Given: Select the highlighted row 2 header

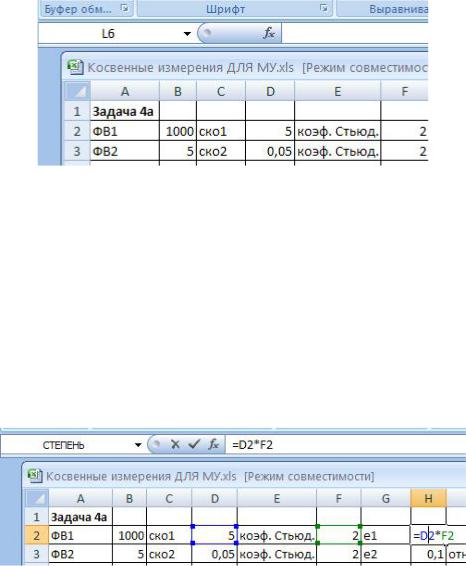Looking at the screenshot, I should pyautogui.click(x=36, y=535).
